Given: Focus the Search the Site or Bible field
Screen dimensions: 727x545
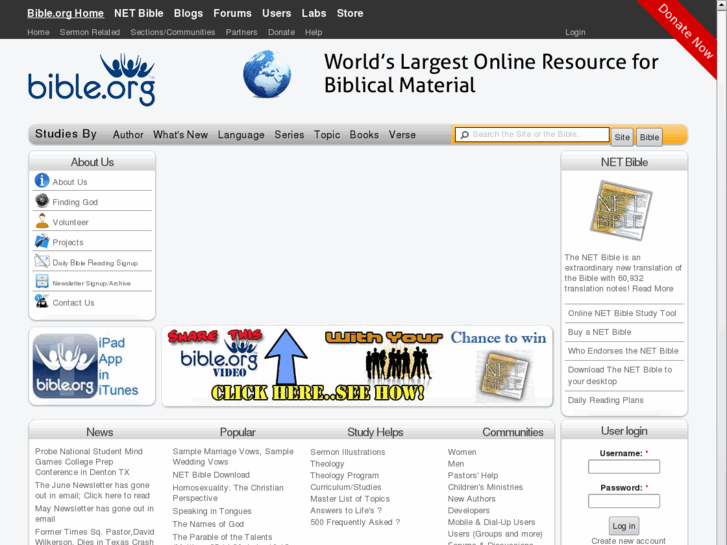Looking at the screenshot, I should pos(532,135).
